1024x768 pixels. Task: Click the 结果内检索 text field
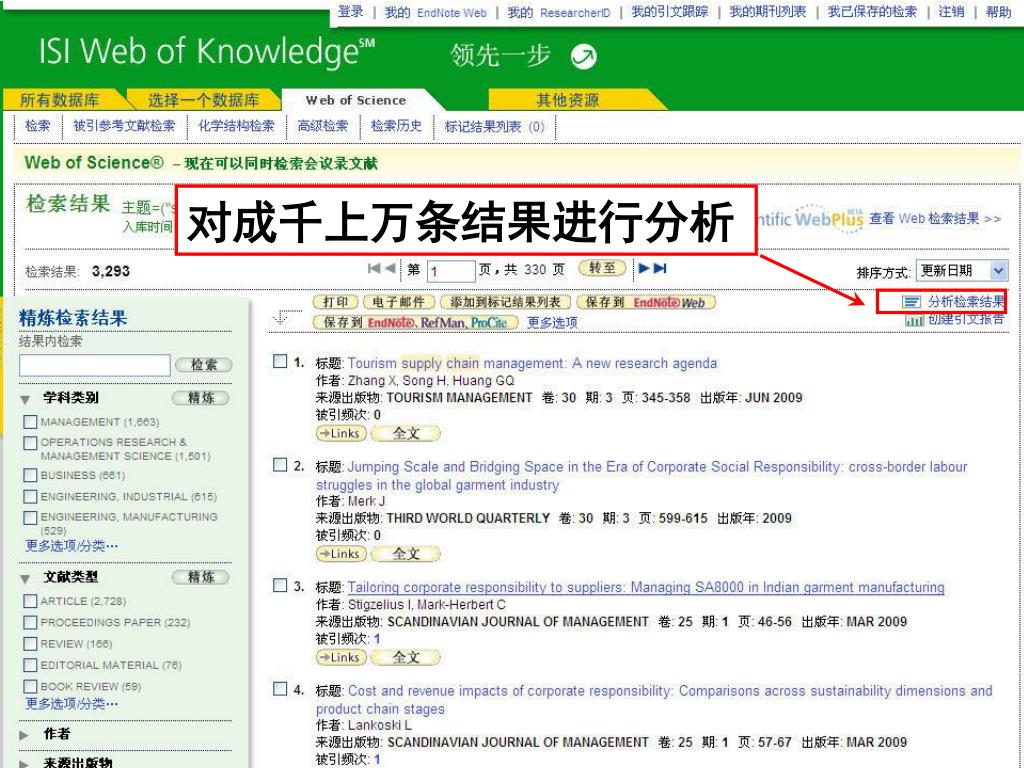tap(95, 365)
